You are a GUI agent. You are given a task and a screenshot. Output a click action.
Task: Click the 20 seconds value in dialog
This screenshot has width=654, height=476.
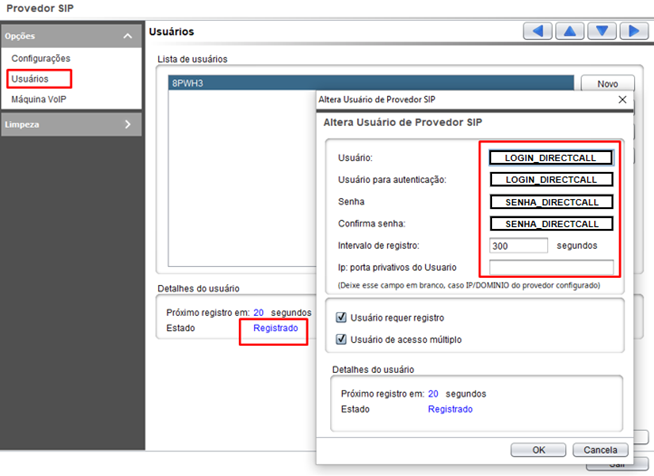click(x=433, y=394)
